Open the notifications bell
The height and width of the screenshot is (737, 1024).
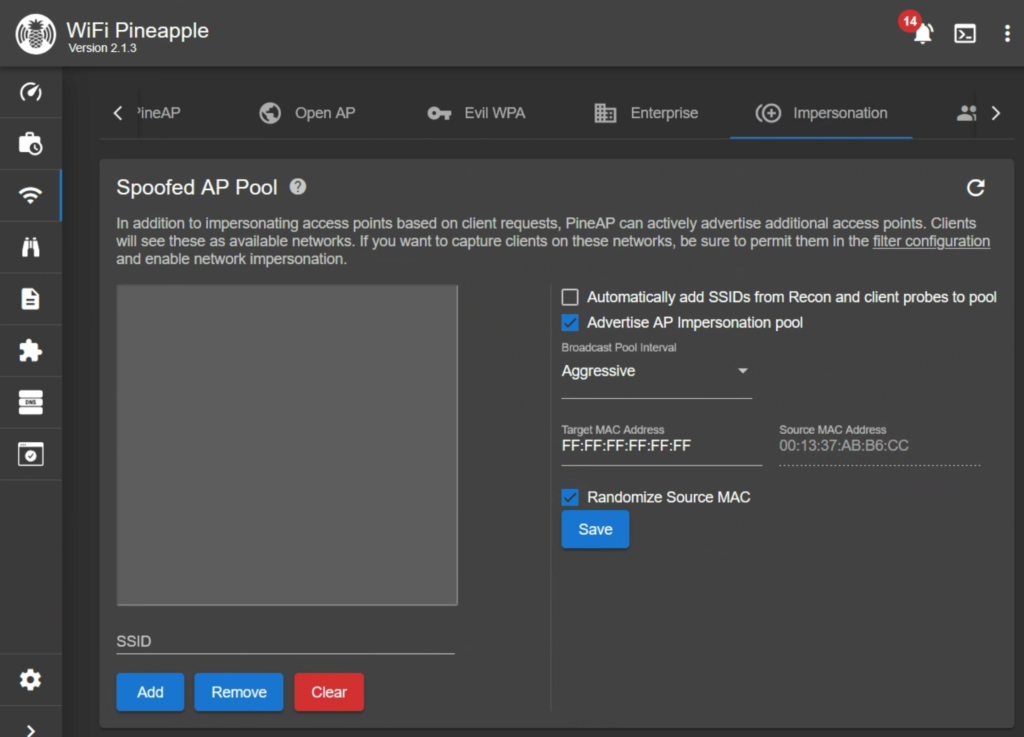point(922,33)
